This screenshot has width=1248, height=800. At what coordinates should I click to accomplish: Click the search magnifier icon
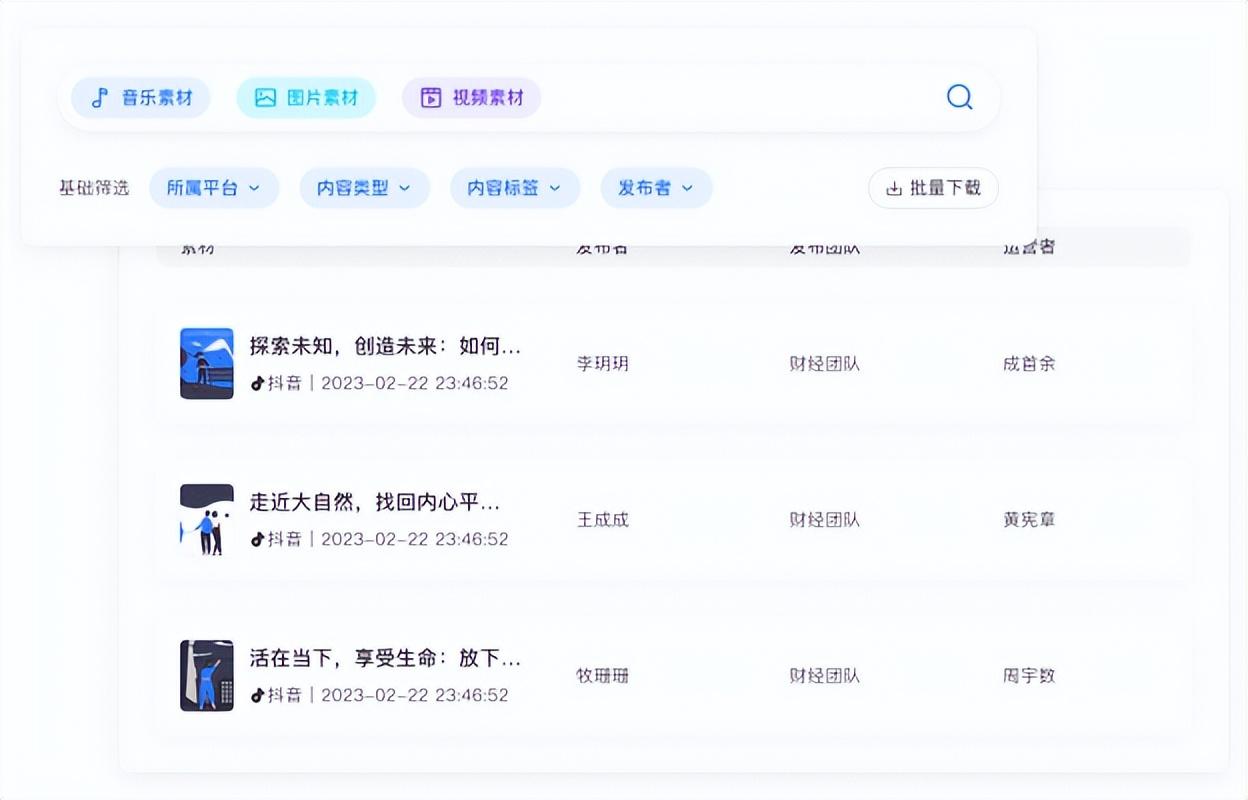tap(959, 97)
